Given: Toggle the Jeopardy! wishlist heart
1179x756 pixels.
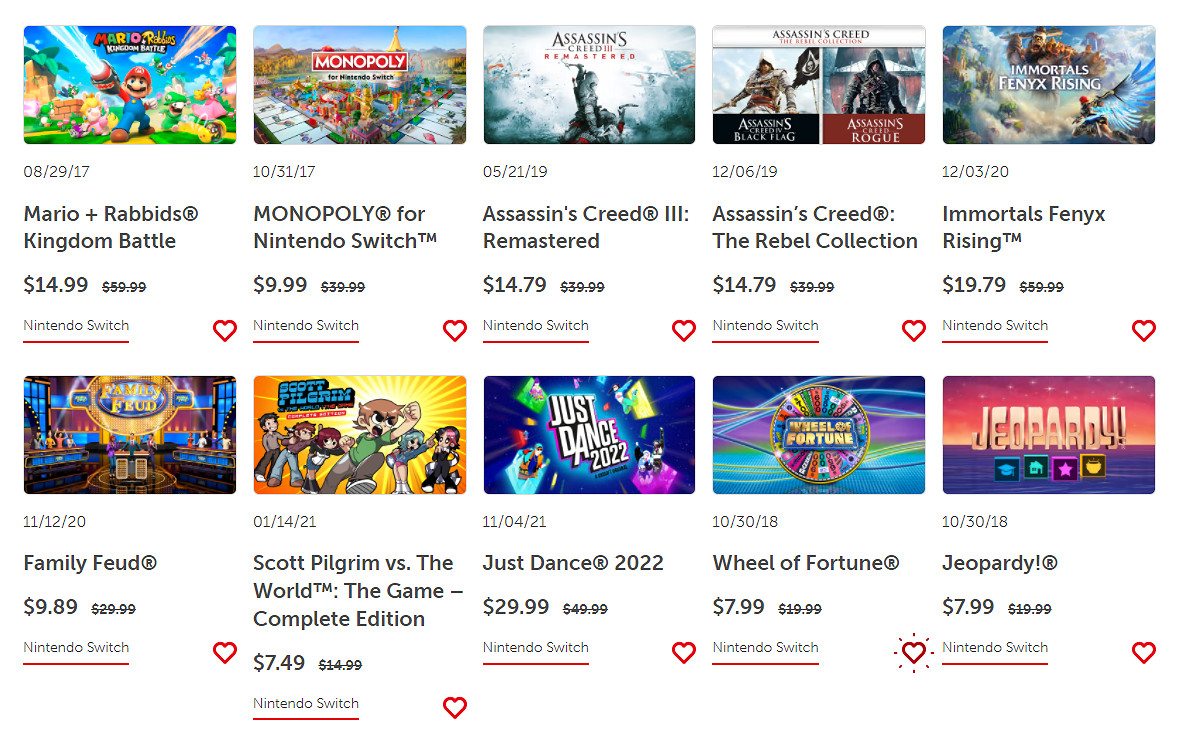Looking at the screenshot, I should coord(1144,653).
